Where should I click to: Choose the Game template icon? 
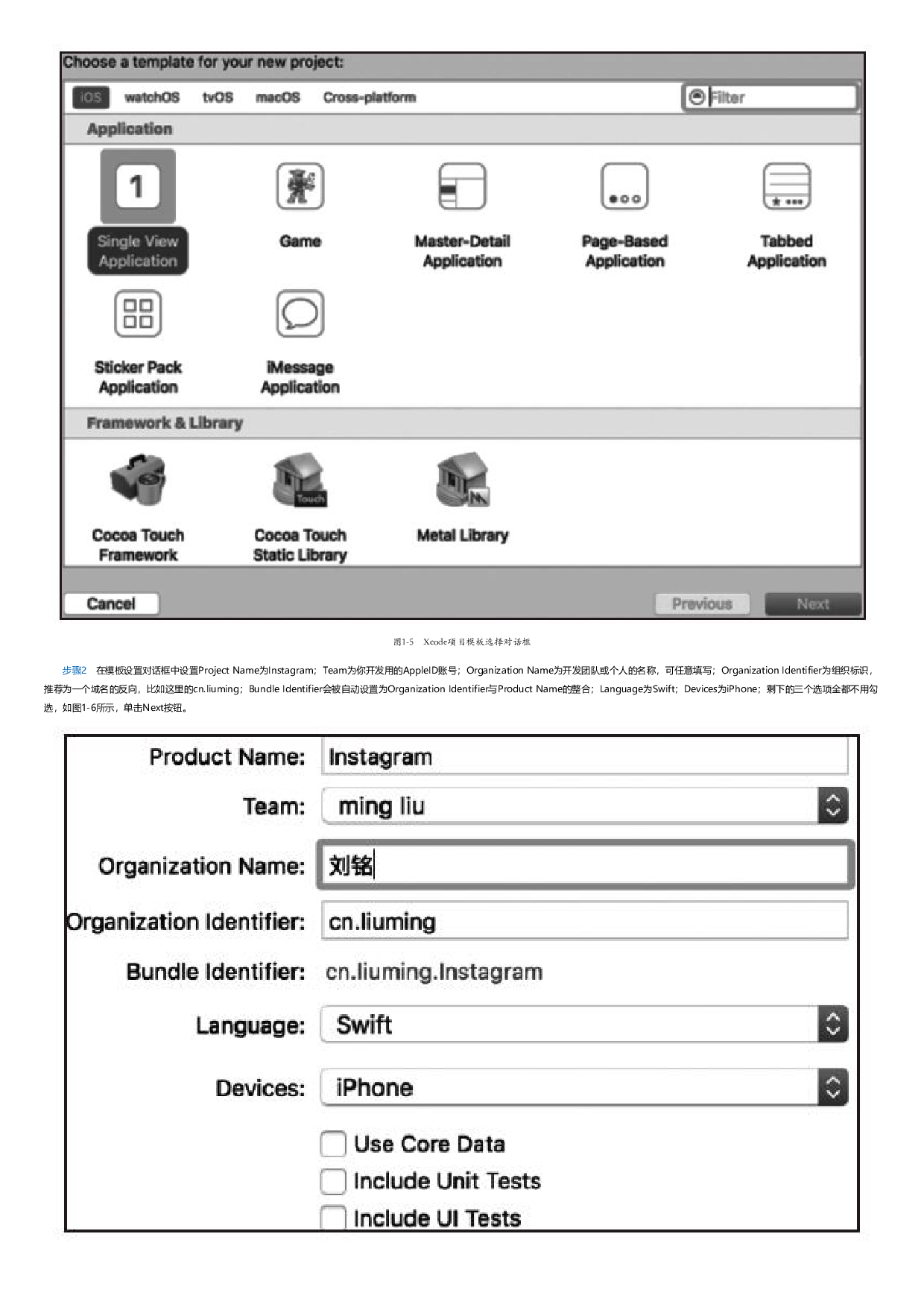pyautogui.click(x=300, y=186)
